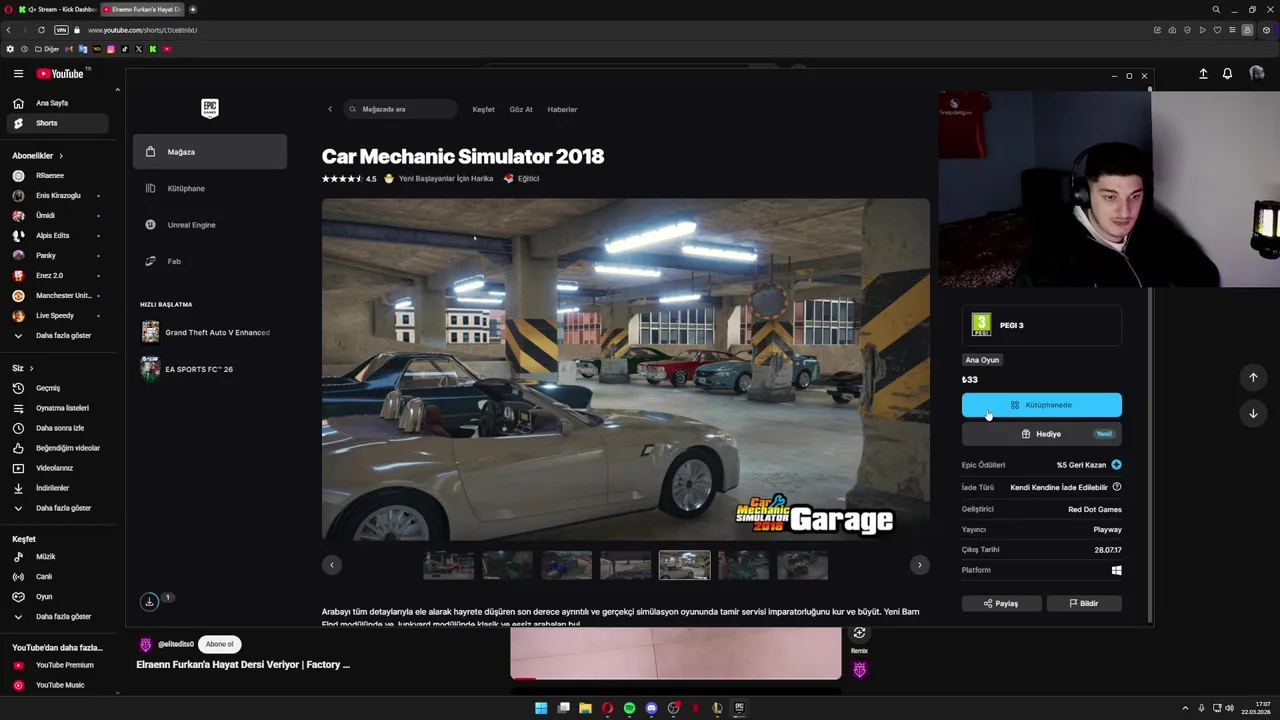Viewport: 1280px width, 720px height.
Task: Click the YouTube upload arrow icon
Action: [1203, 74]
